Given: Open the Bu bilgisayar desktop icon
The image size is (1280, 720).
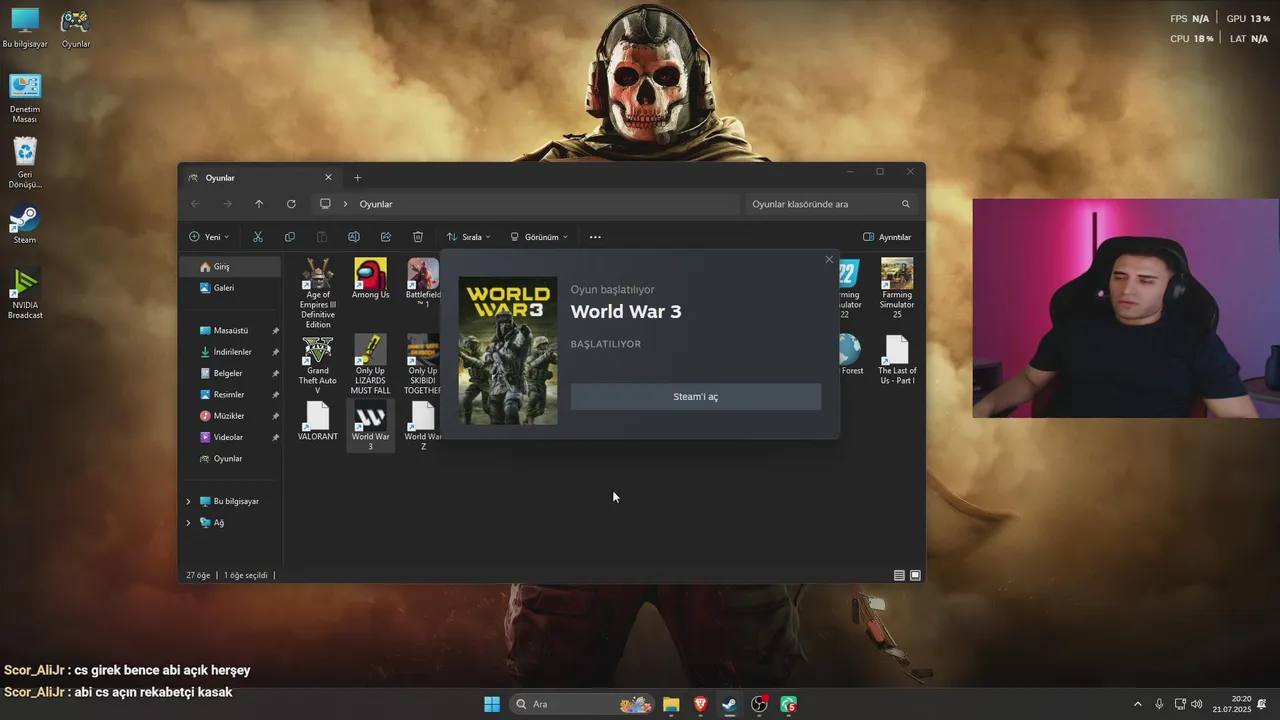Looking at the screenshot, I should tap(25, 28).
